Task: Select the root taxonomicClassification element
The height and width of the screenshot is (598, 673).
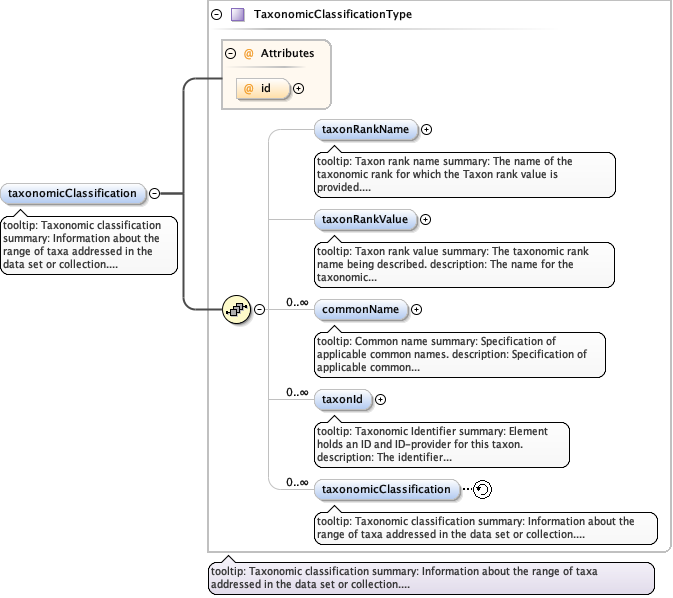Action: (x=73, y=193)
